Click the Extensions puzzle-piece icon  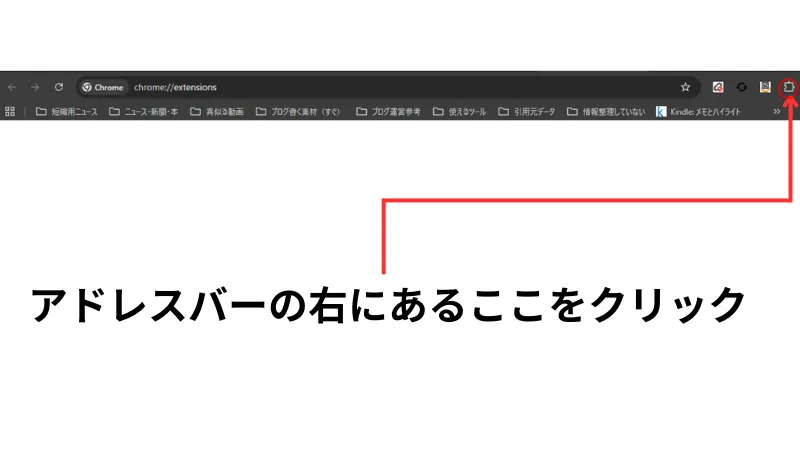point(788,87)
